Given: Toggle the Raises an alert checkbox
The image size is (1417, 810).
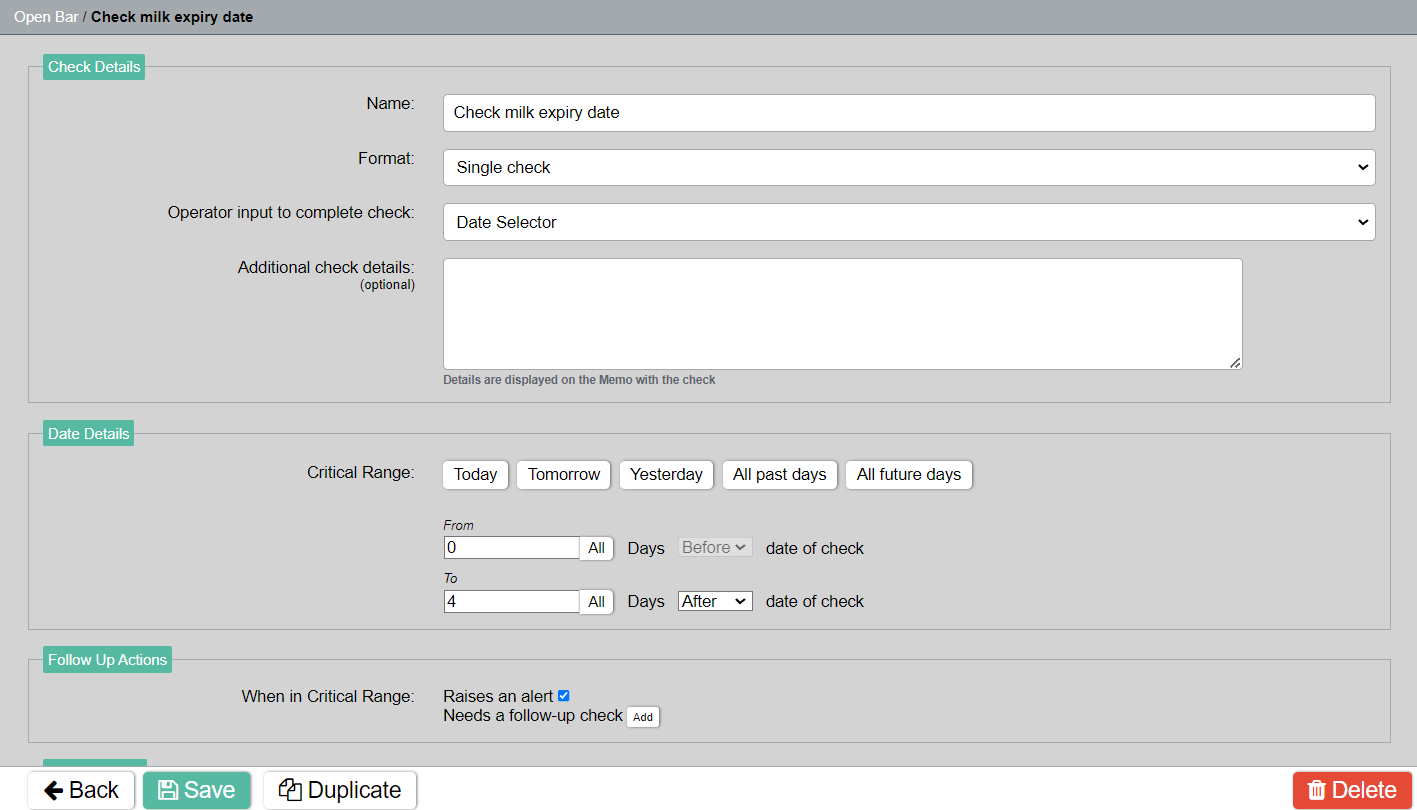Looking at the screenshot, I should (x=564, y=696).
